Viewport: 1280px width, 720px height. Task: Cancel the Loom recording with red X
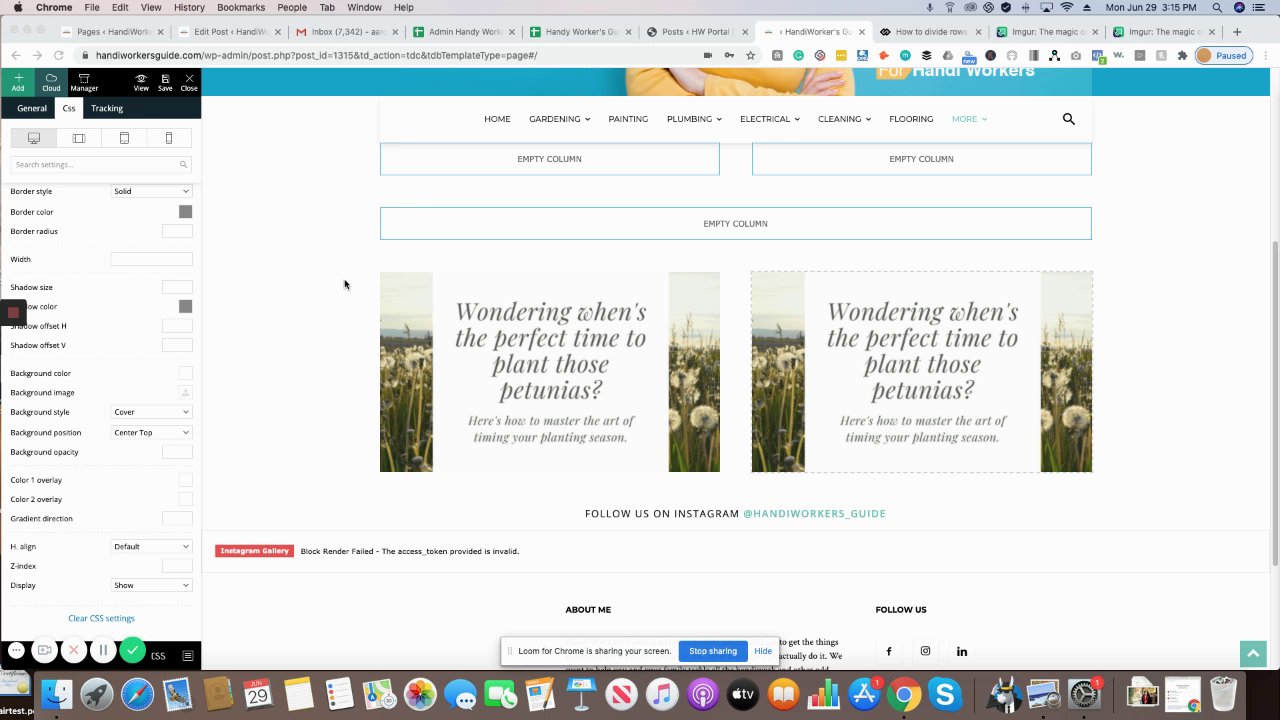[x=73, y=651]
